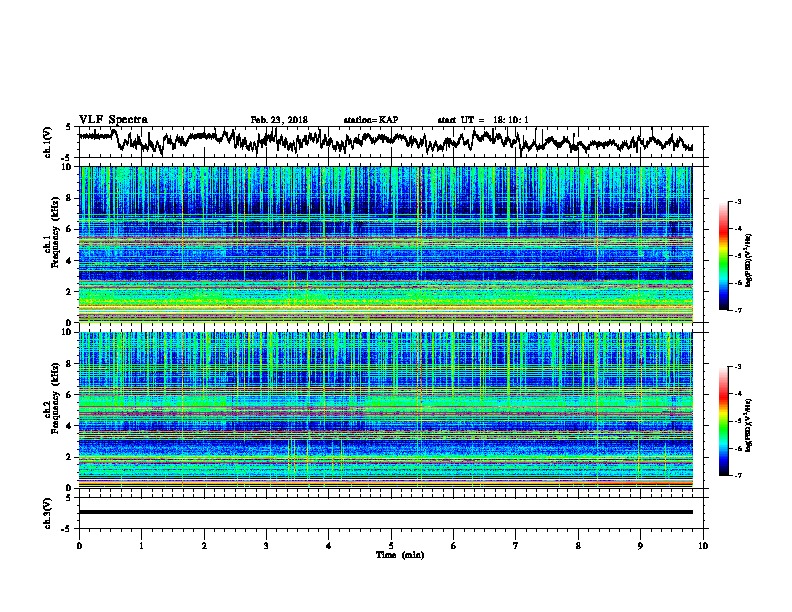Click inside the ch.2 spectrogram panel

386,410
